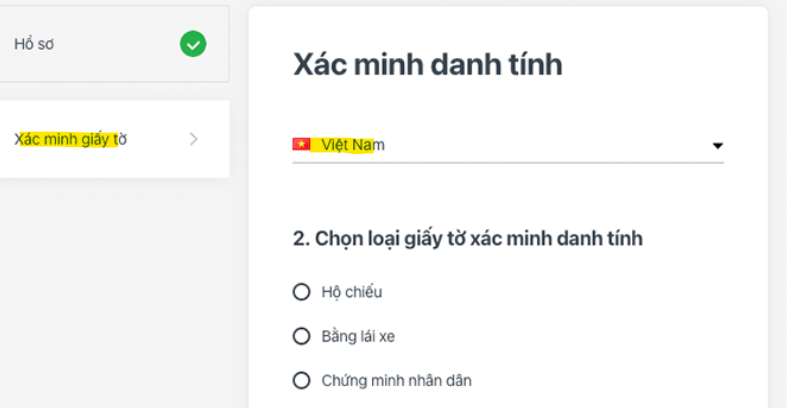
Task: Click the chevron arrow next to Xác minh giấy tờ
Action: [194, 139]
